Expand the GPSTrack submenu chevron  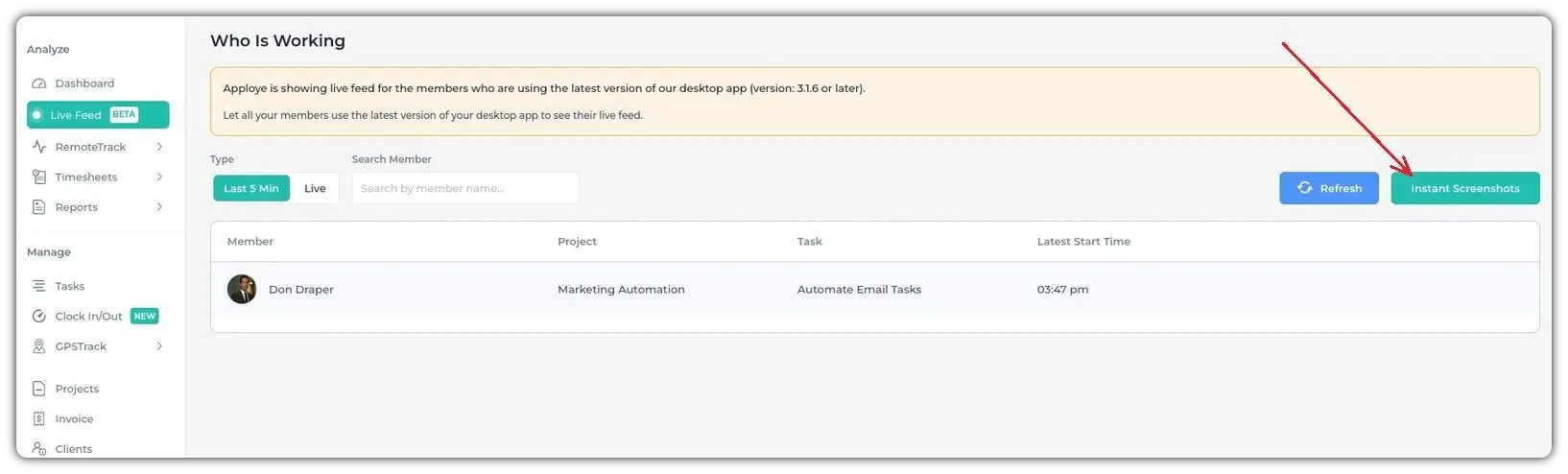(x=159, y=346)
